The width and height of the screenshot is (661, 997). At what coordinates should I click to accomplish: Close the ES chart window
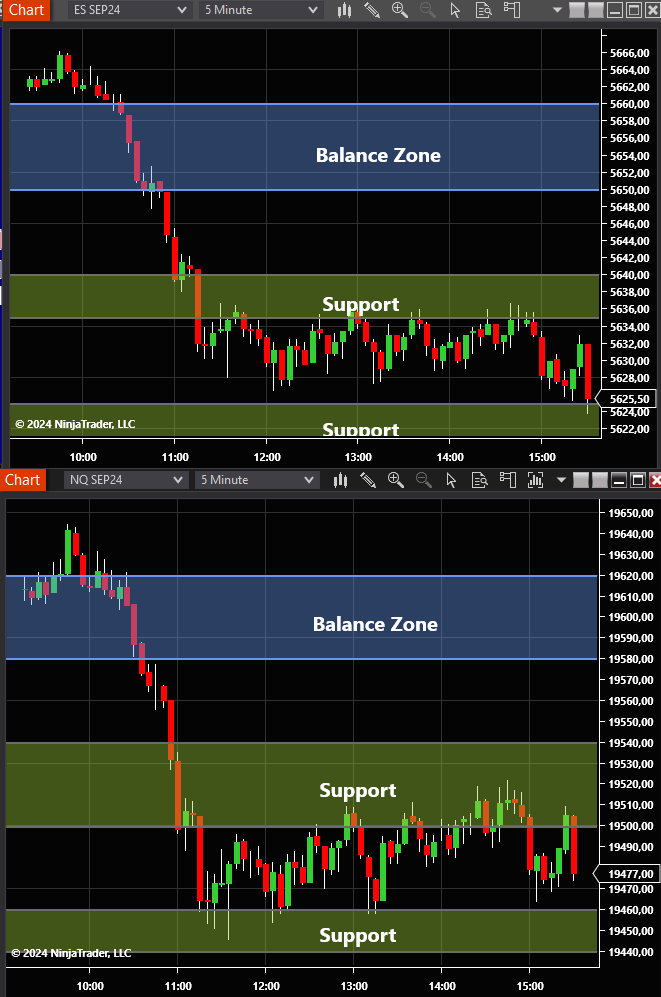click(652, 10)
